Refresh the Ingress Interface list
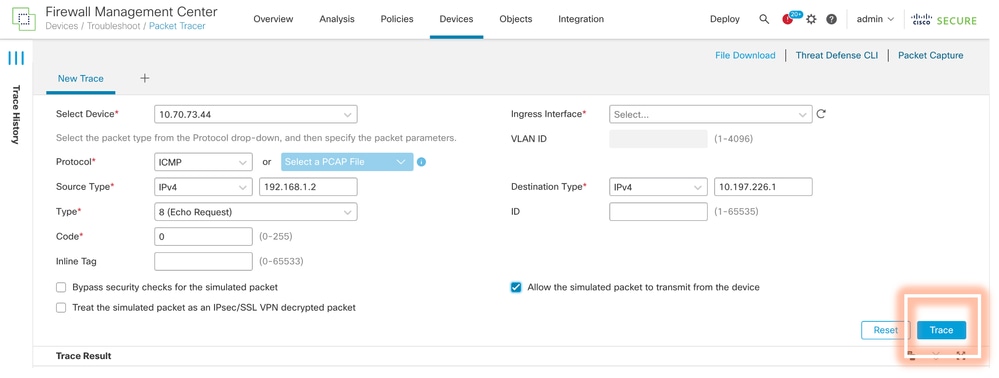The width and height of the screenshot is (999, 378). tap(821, 114)
